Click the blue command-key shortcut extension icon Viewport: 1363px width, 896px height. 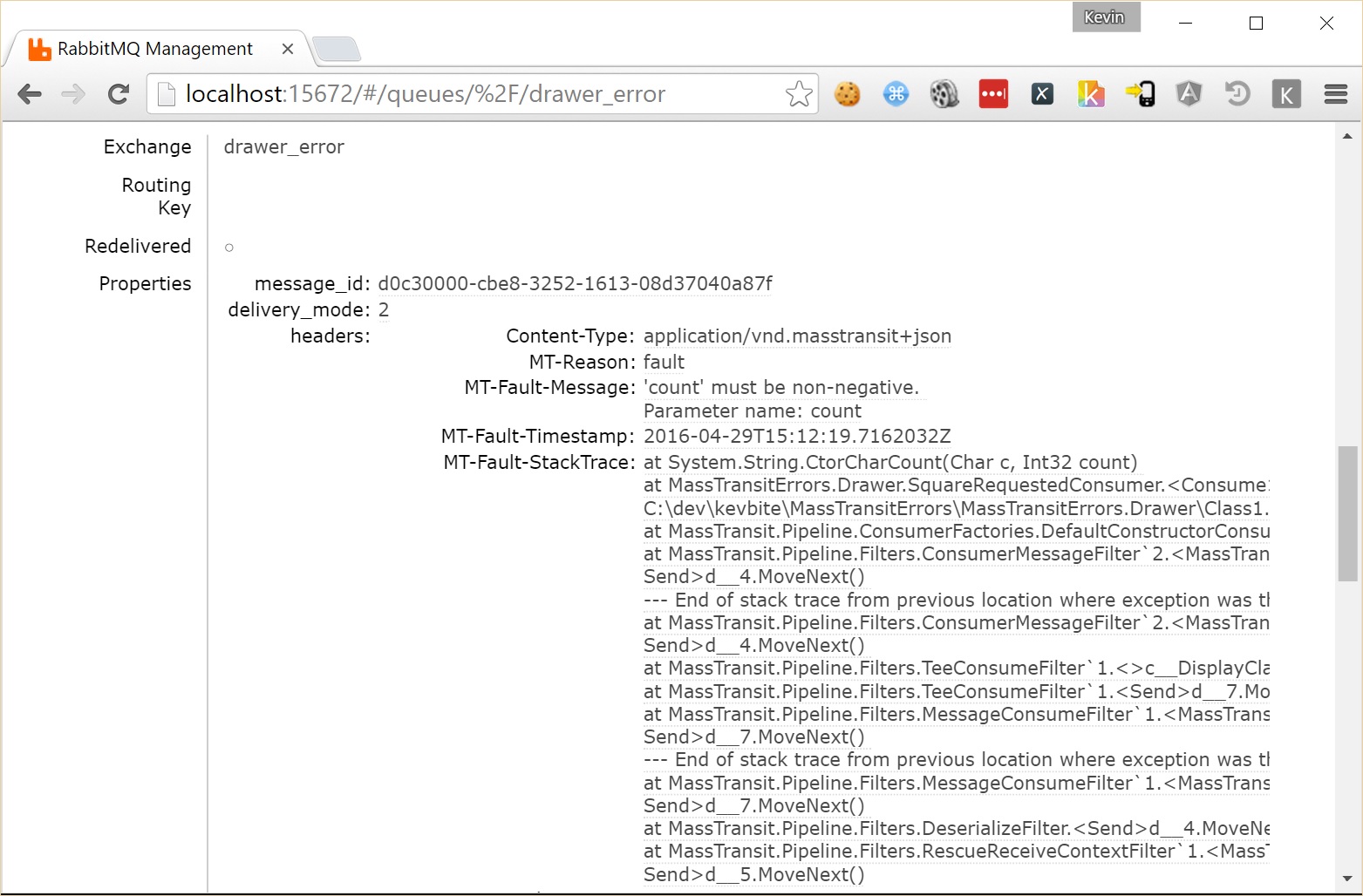(x=896, y=93)
